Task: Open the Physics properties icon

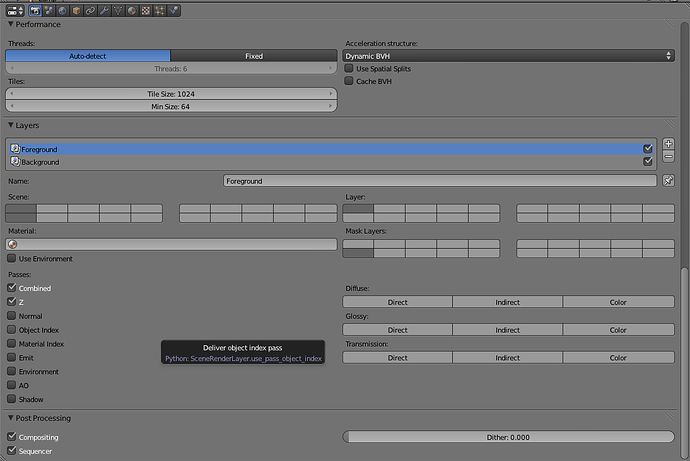Action: 173,11
